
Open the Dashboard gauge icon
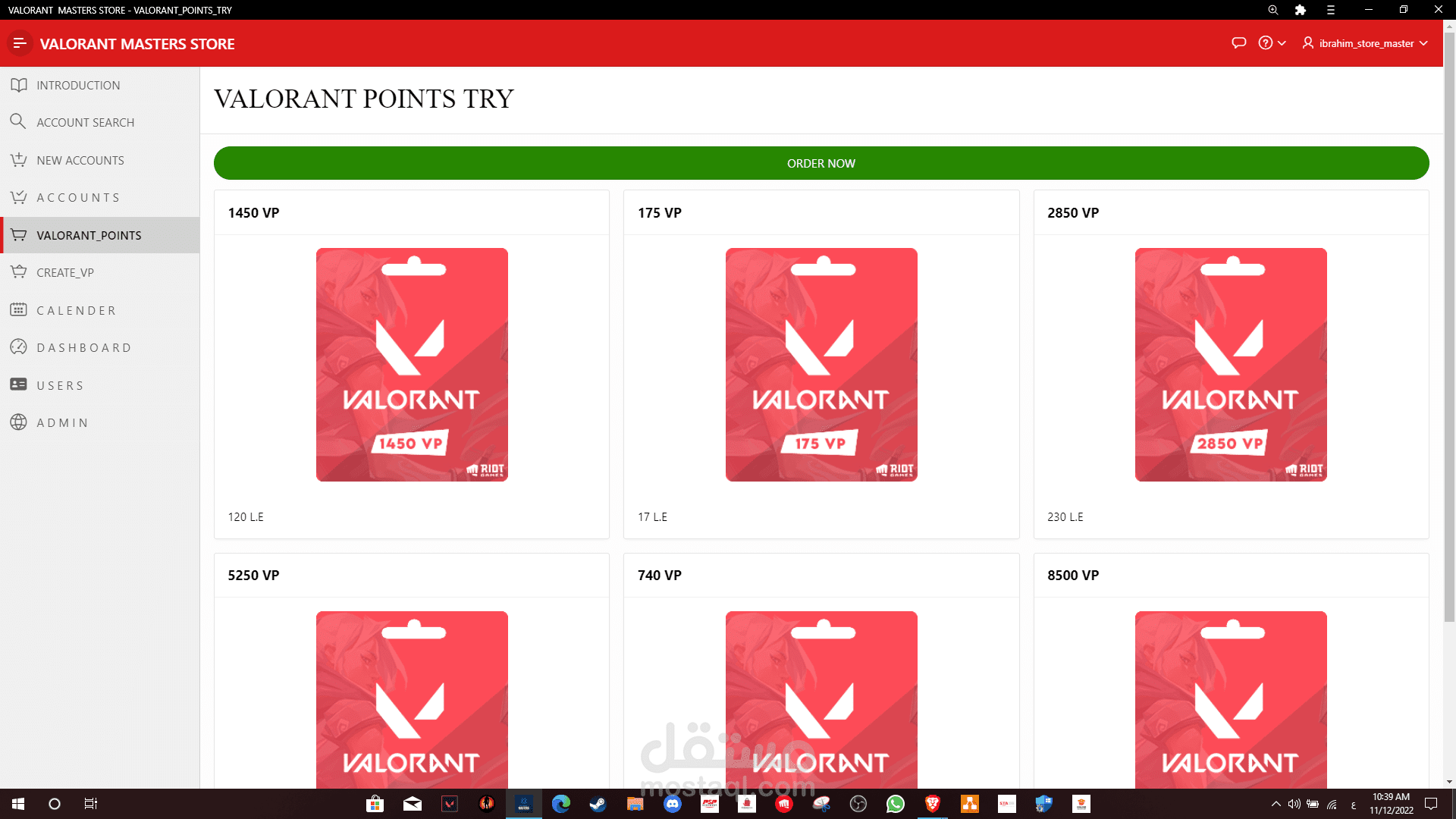click(19, 347)
